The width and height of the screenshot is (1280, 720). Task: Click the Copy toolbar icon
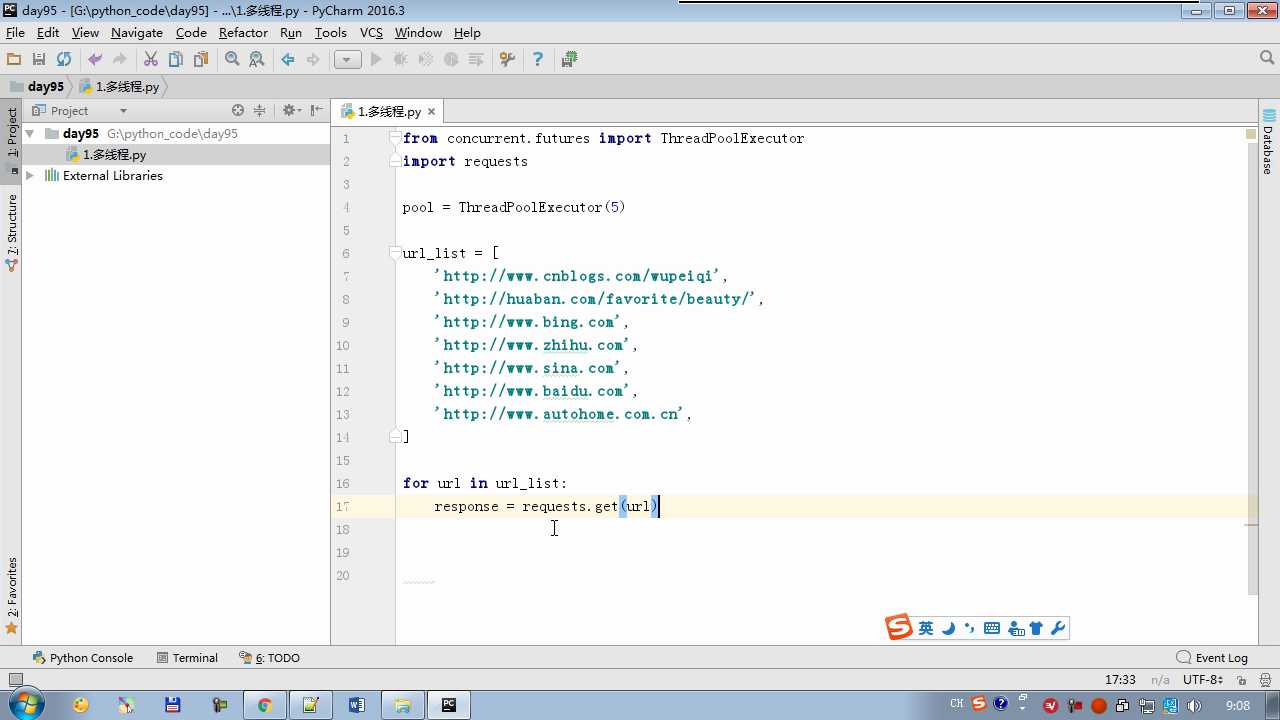click(176, 60)
